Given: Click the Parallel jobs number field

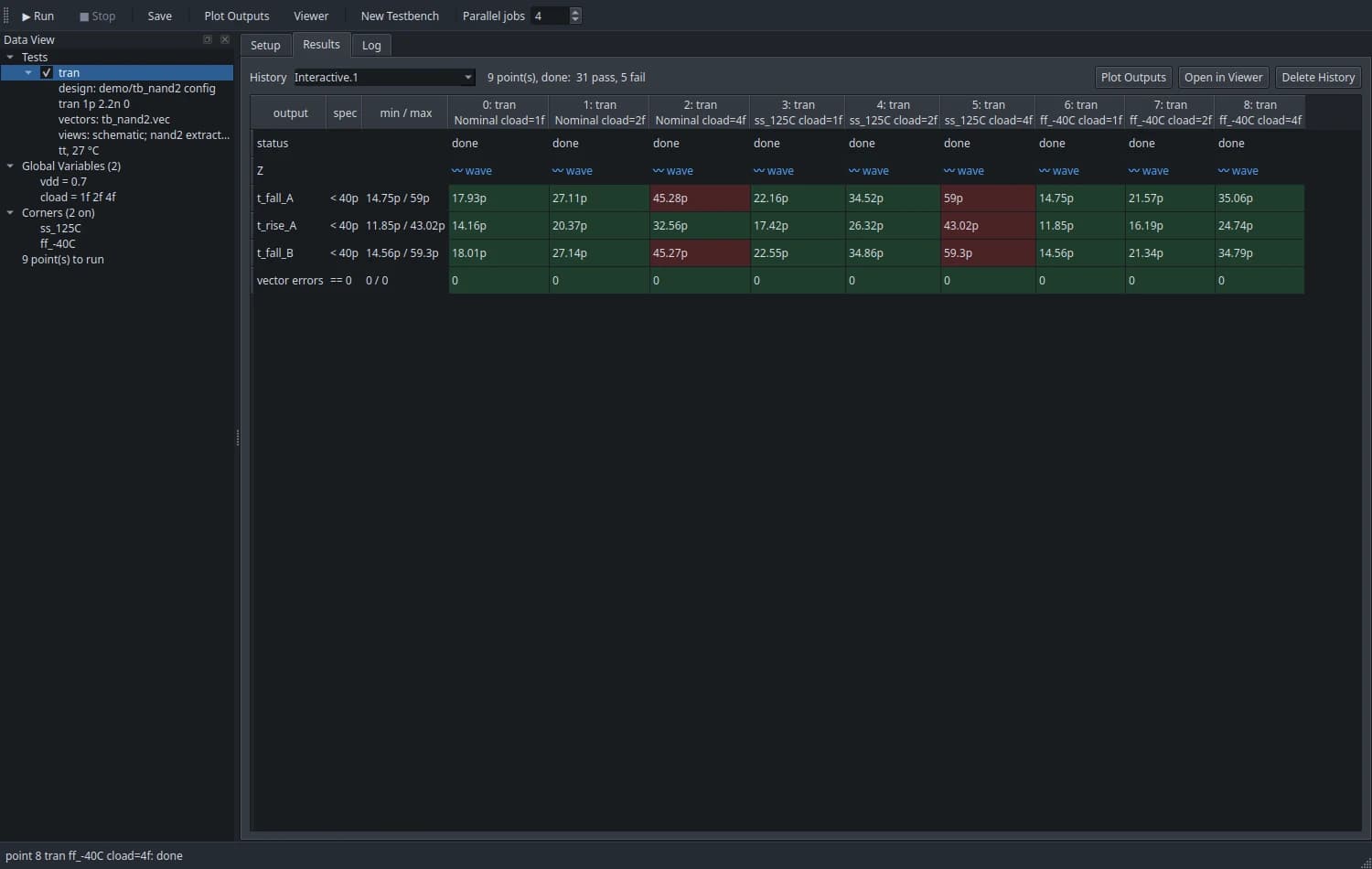Looking at the screenshot, I should pos(550,16).
